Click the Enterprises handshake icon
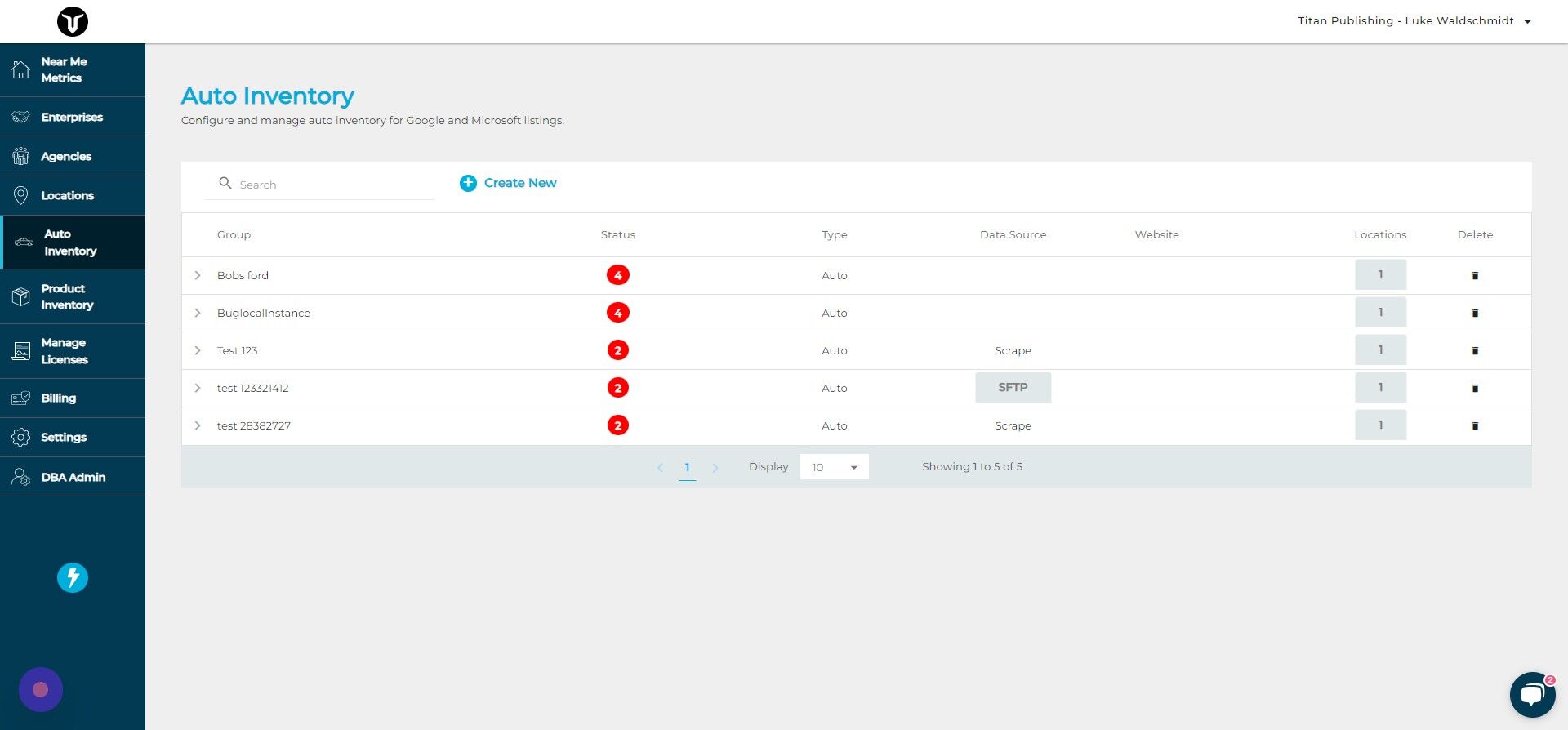Viewport: 1568px width, 730px height. coord(20,117)
